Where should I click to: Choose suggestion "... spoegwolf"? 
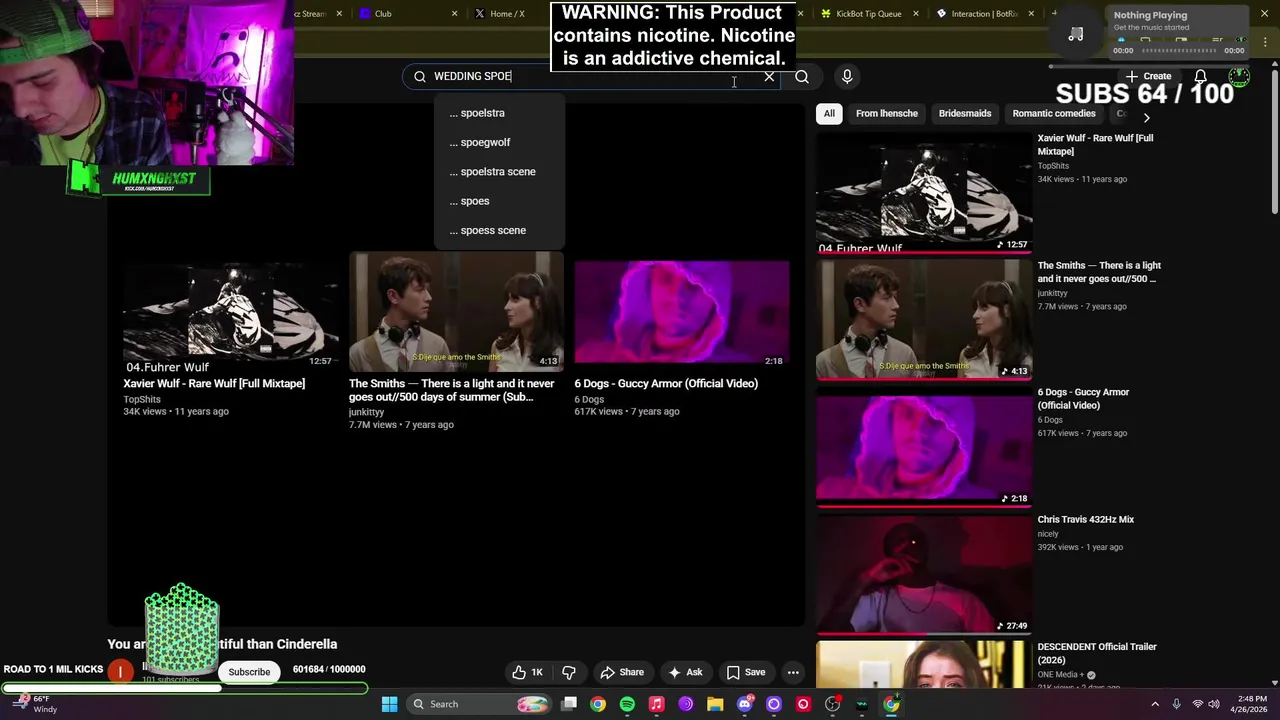[499, 142]
